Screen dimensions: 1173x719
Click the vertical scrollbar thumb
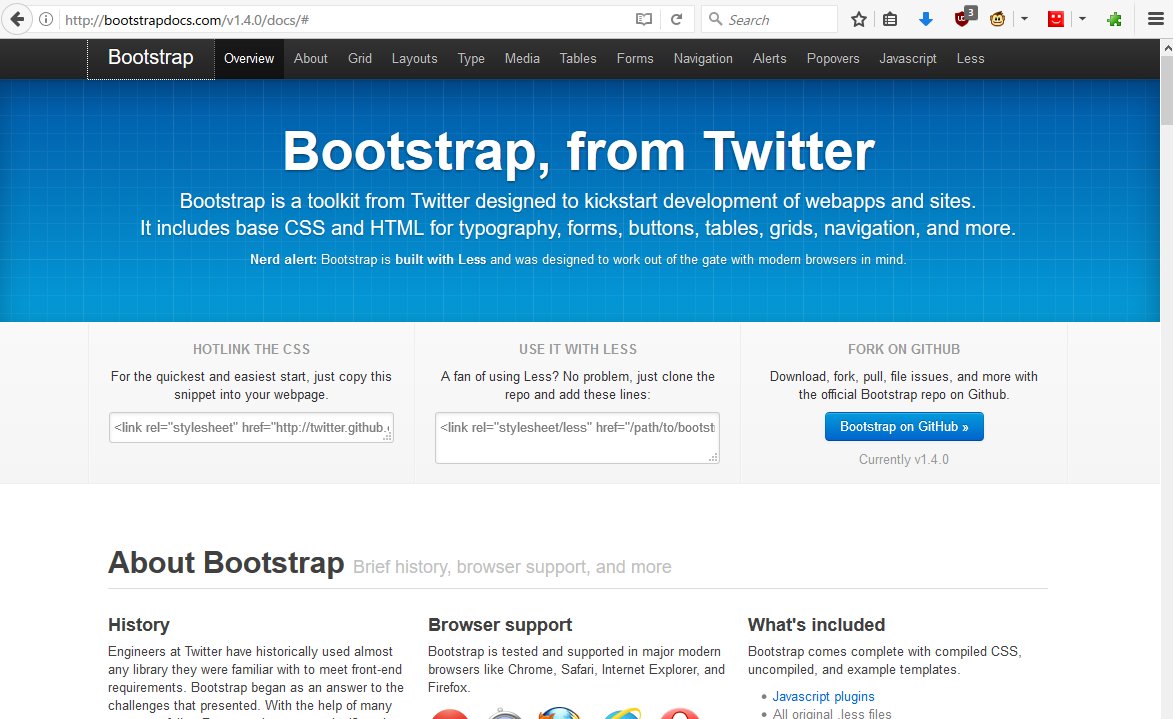[1166, 90]
